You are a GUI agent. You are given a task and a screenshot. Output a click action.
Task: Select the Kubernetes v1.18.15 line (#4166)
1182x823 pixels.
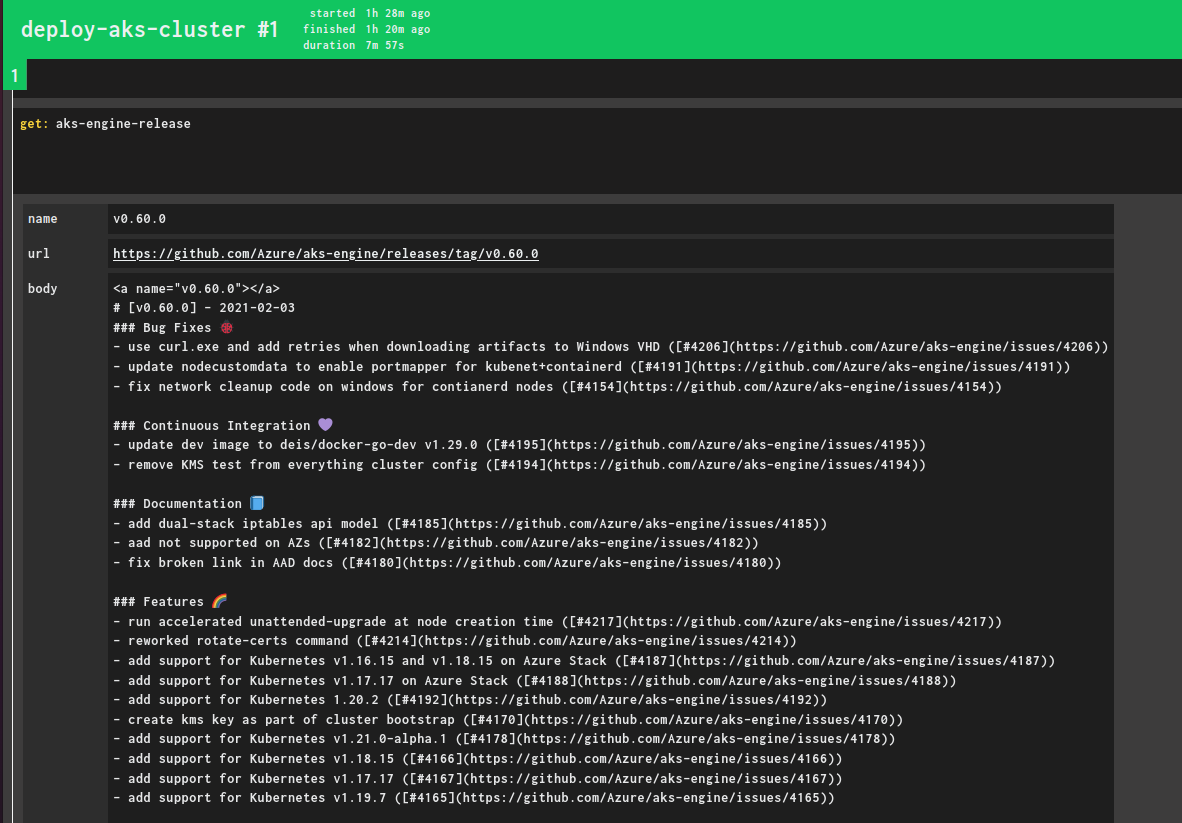tap(478, 758)
